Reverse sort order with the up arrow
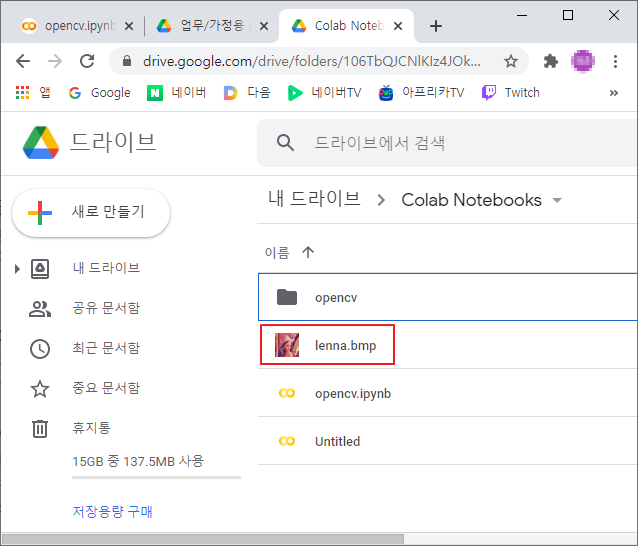Viewport: 638px width, 546px height. 308,252
